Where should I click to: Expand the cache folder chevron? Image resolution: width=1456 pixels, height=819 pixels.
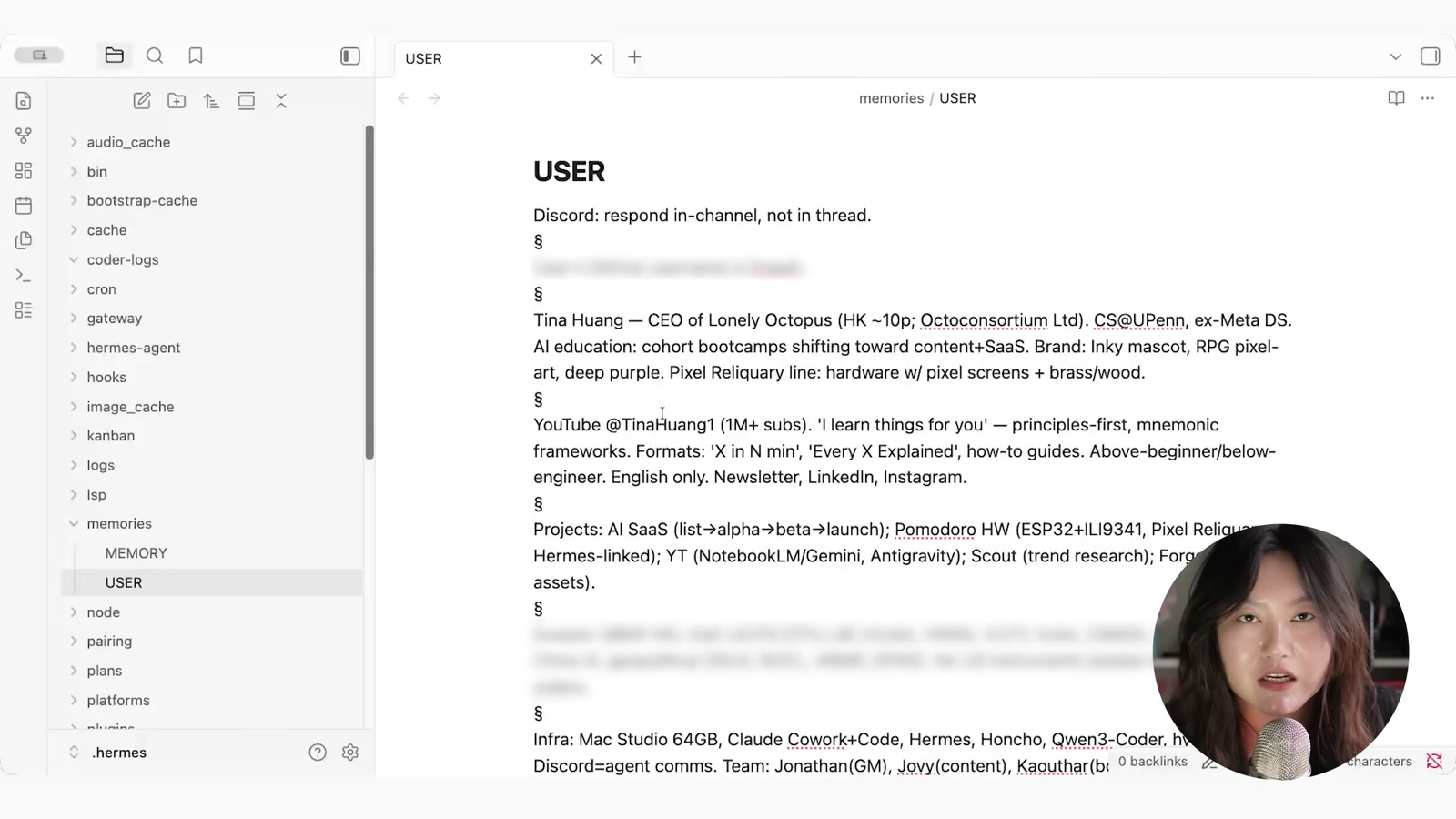click(x=74, y=230)
